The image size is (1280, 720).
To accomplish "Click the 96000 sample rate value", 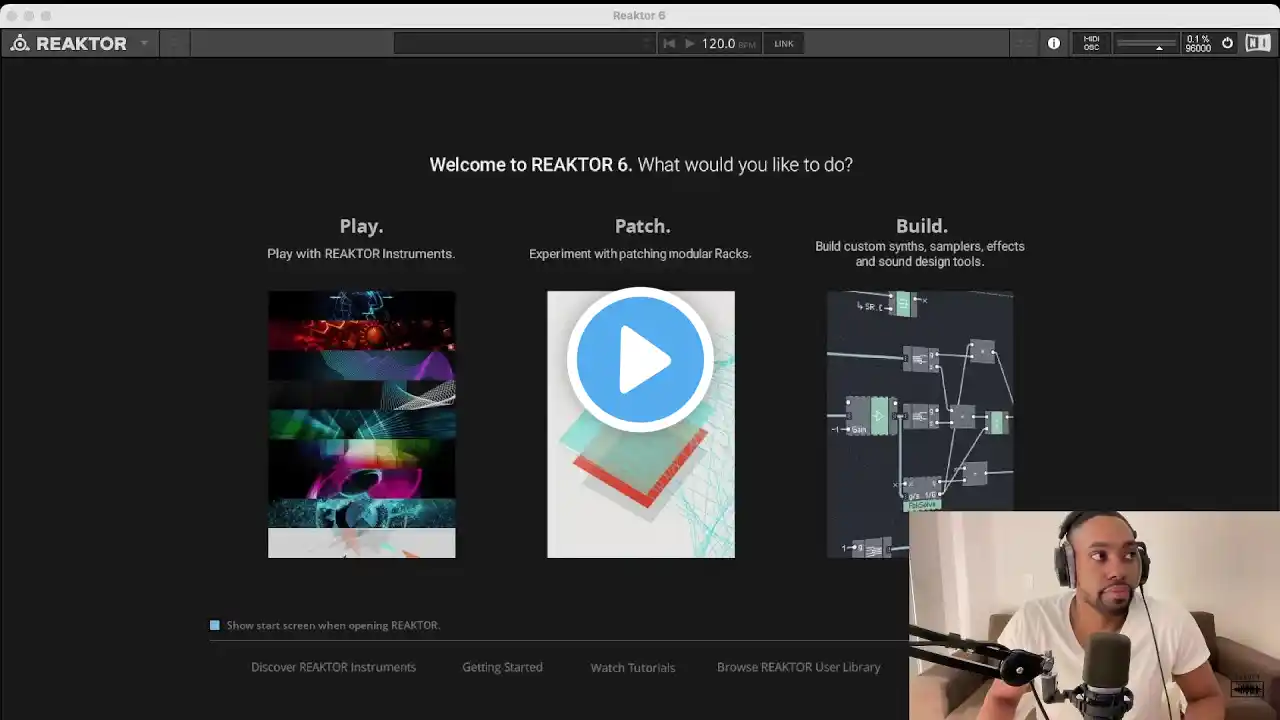I will (1198, 48).
